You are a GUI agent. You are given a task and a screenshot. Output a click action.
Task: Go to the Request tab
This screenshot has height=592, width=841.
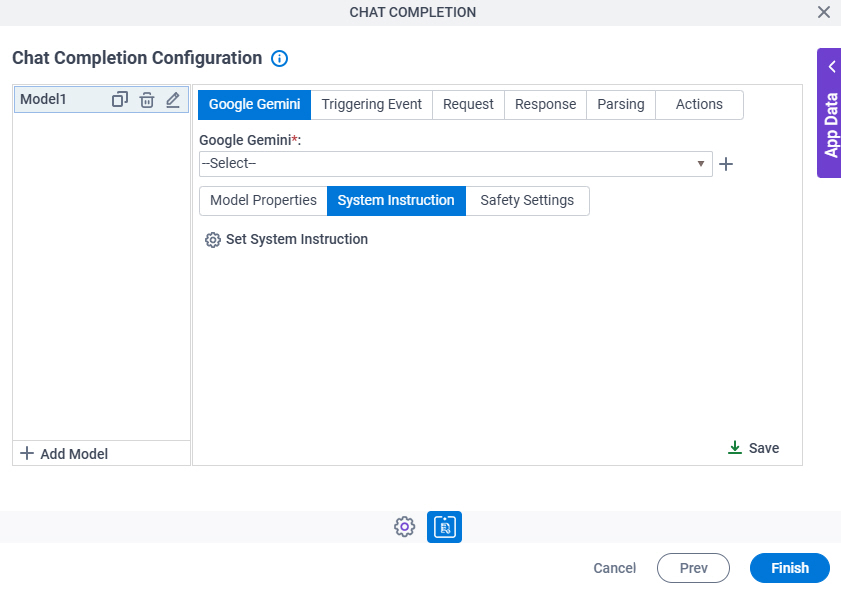coord(468,105)
